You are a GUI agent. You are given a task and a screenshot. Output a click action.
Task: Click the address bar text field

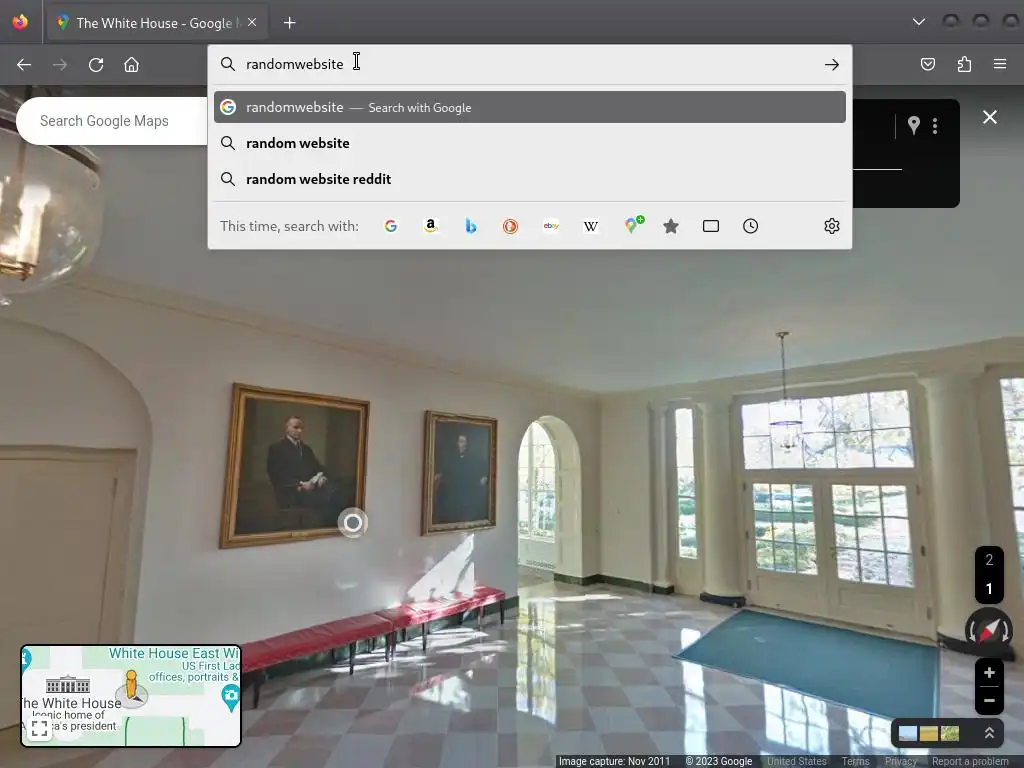point(529,64)
